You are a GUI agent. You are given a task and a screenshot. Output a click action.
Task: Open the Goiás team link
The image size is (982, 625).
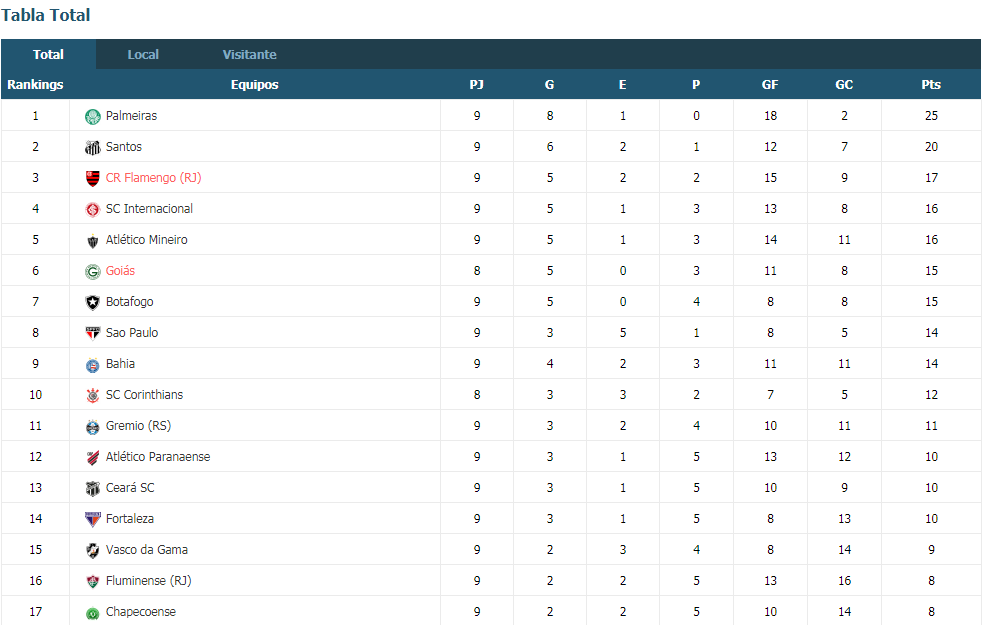(120, 271)
